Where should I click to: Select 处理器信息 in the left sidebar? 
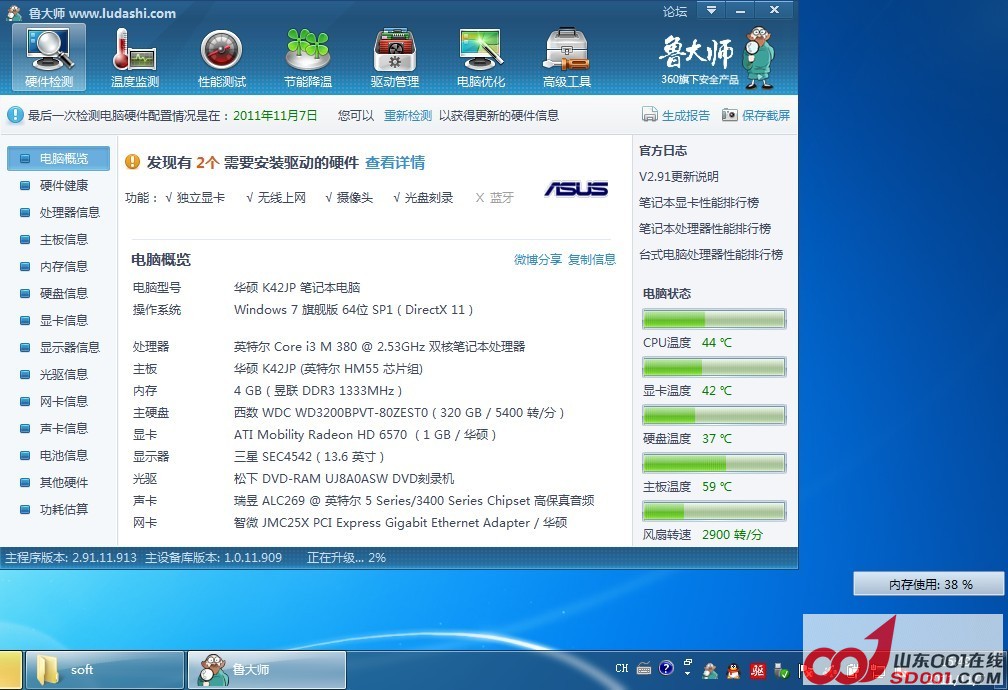[69, 212]
